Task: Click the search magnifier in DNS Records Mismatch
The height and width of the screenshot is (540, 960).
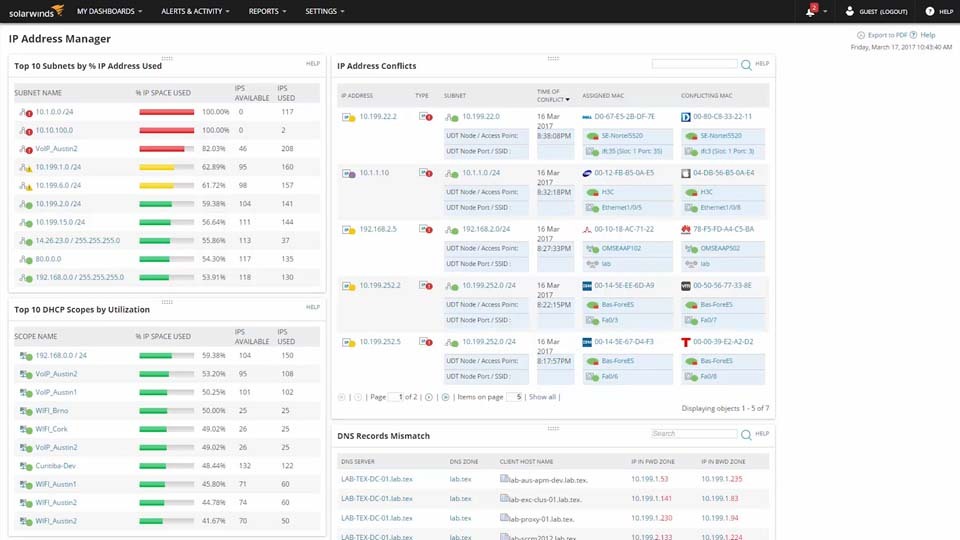Action: 746,435
